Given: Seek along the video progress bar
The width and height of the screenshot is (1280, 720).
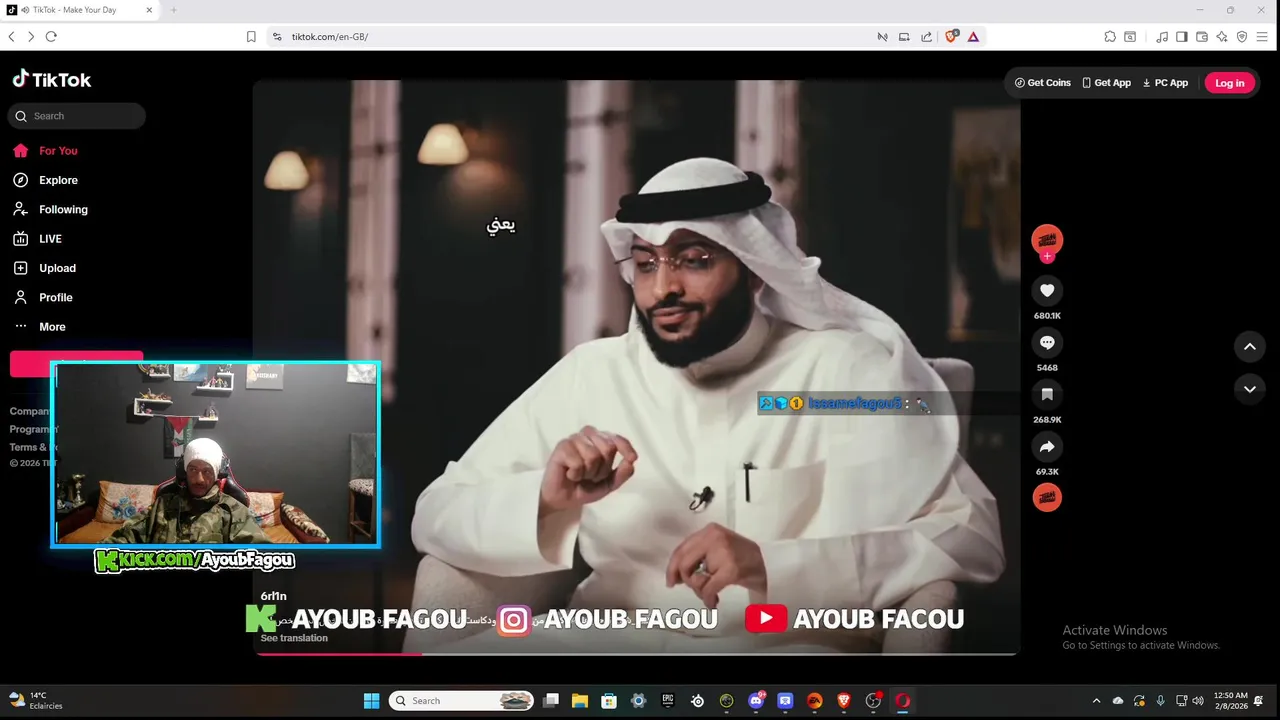Looking at the screenshot, I should tap(636, 654).
